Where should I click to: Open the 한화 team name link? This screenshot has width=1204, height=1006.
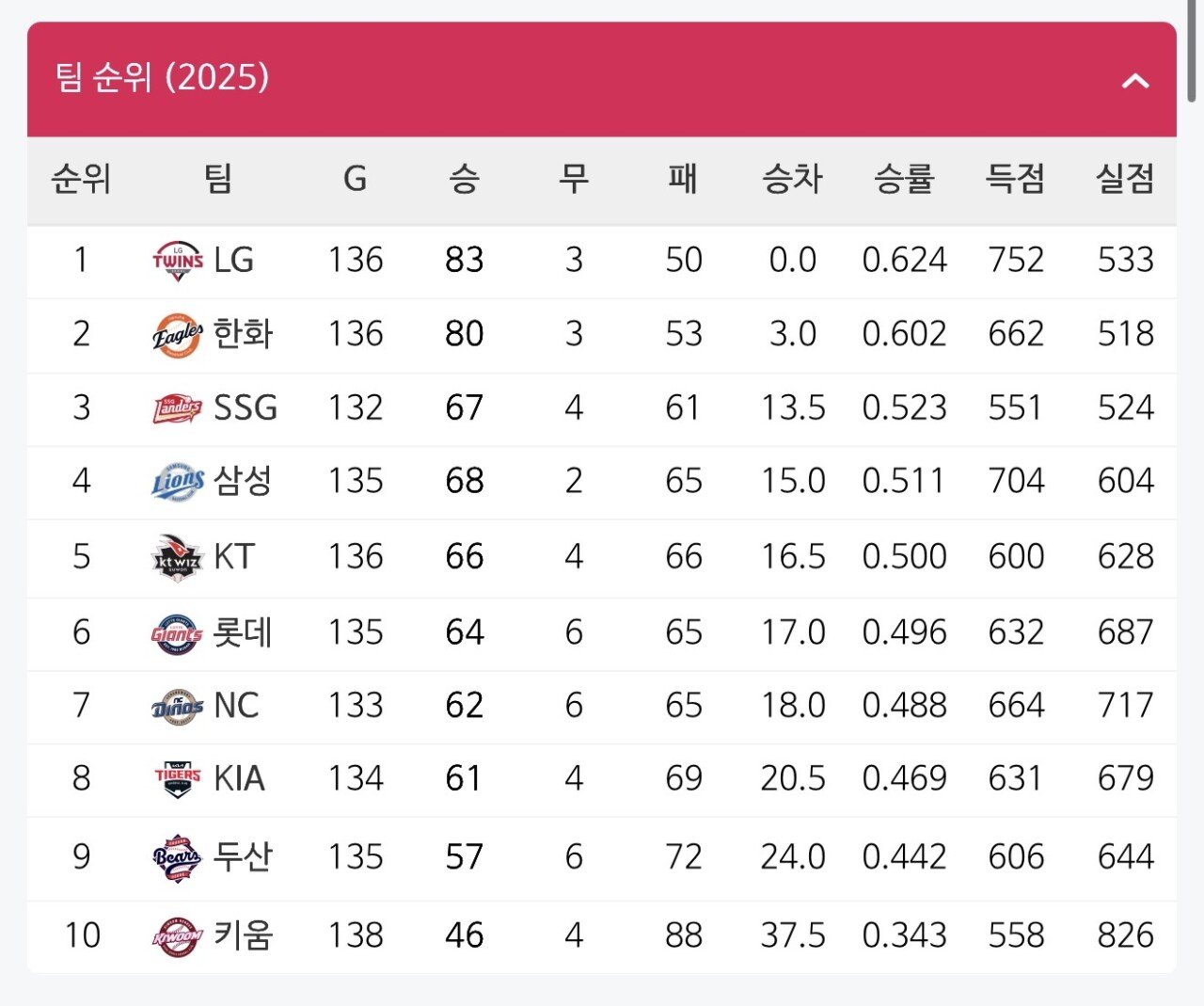point(243,334)
